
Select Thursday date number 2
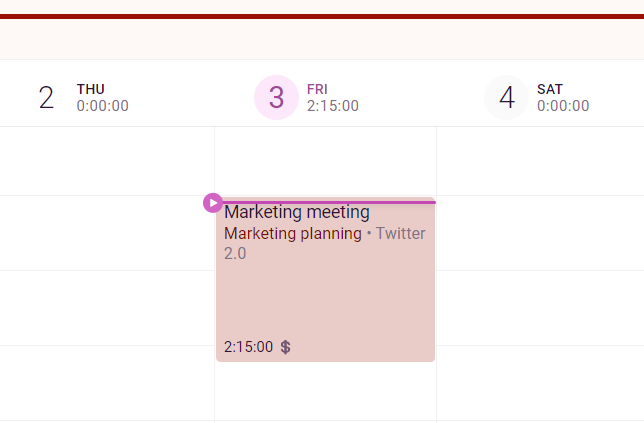(x=46, y=97)
